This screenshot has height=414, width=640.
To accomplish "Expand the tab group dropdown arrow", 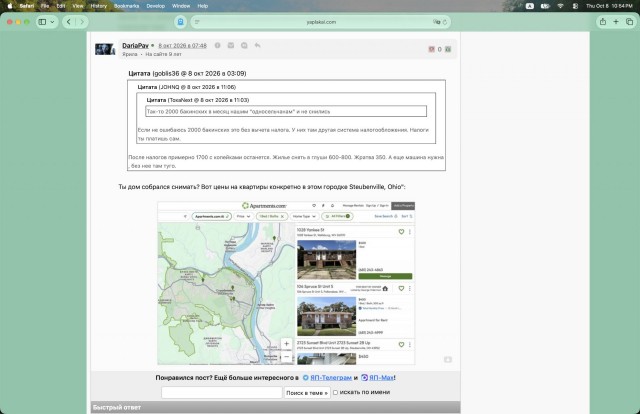I will click(x=52, y=22).
